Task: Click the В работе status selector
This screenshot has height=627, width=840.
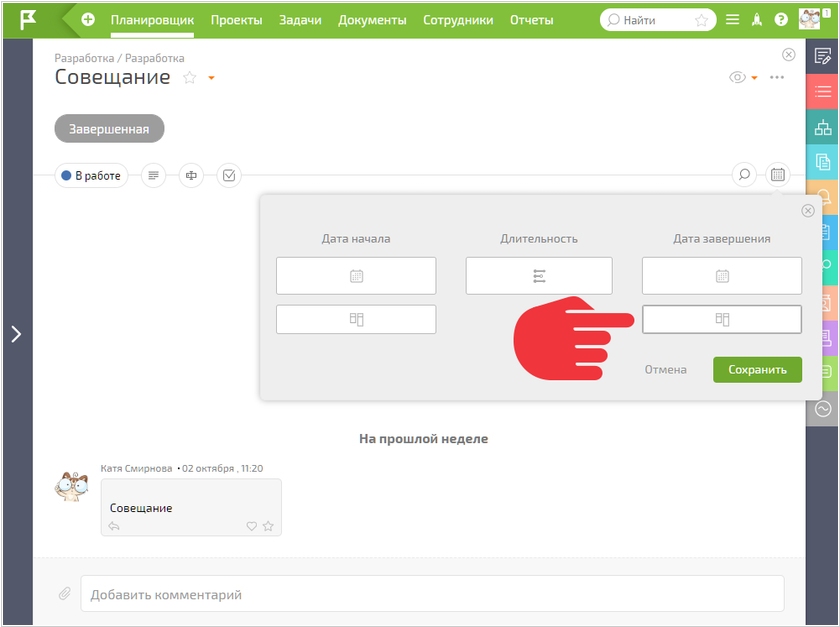Action: 91,176
